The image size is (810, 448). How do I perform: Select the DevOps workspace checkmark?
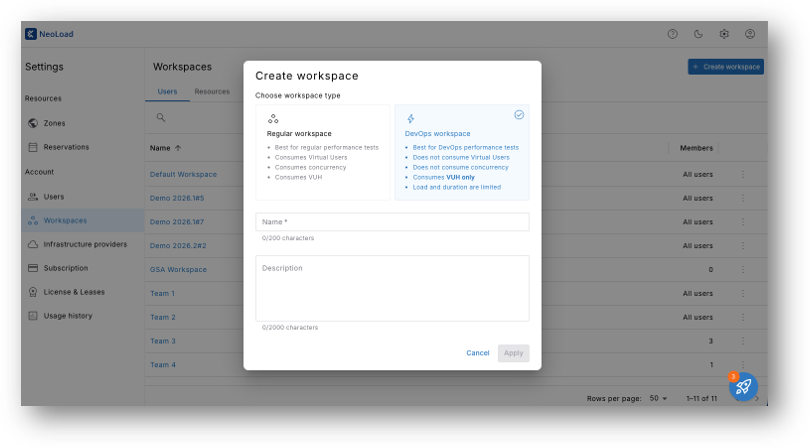coord(519,115)
